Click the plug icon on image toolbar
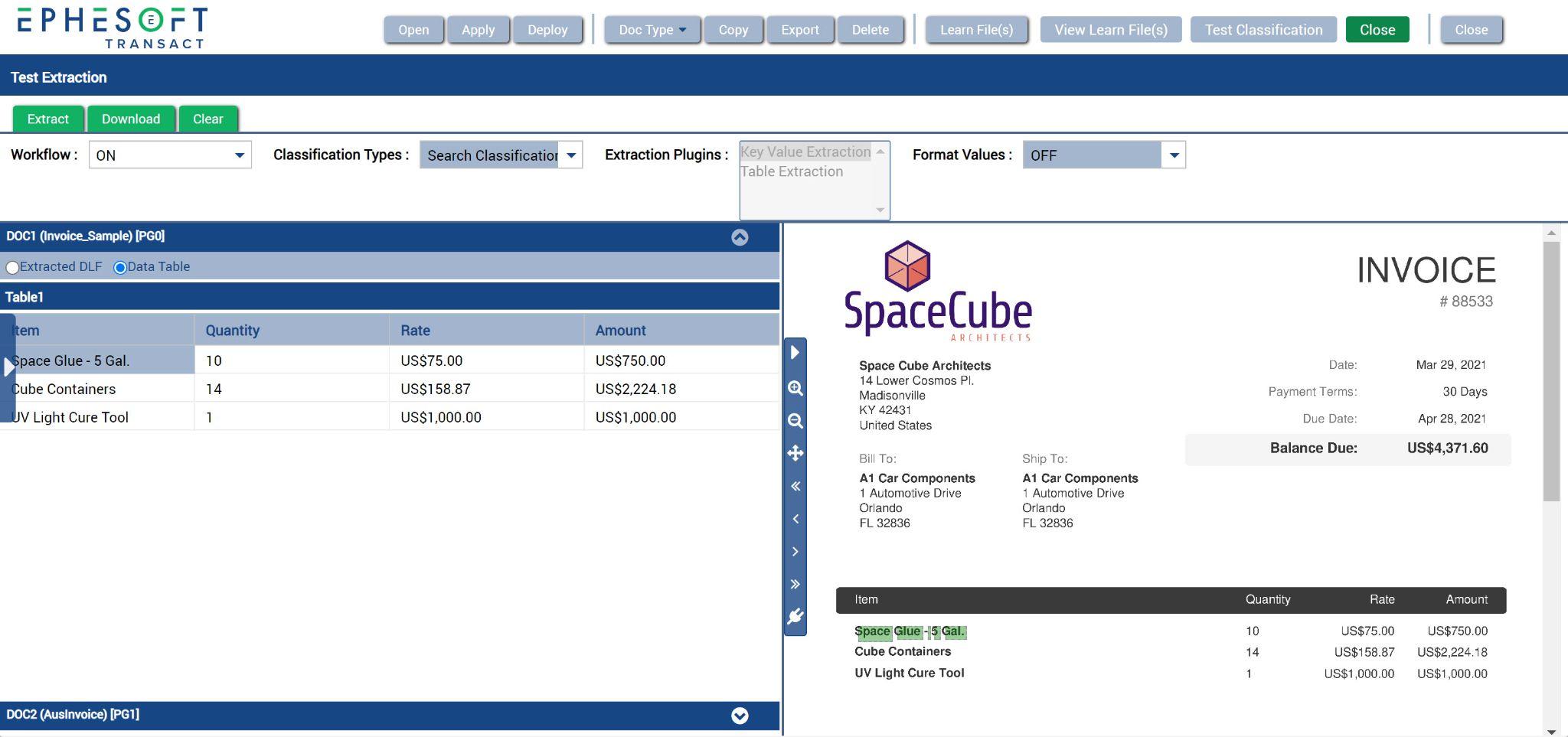 [x=795, y=616]
